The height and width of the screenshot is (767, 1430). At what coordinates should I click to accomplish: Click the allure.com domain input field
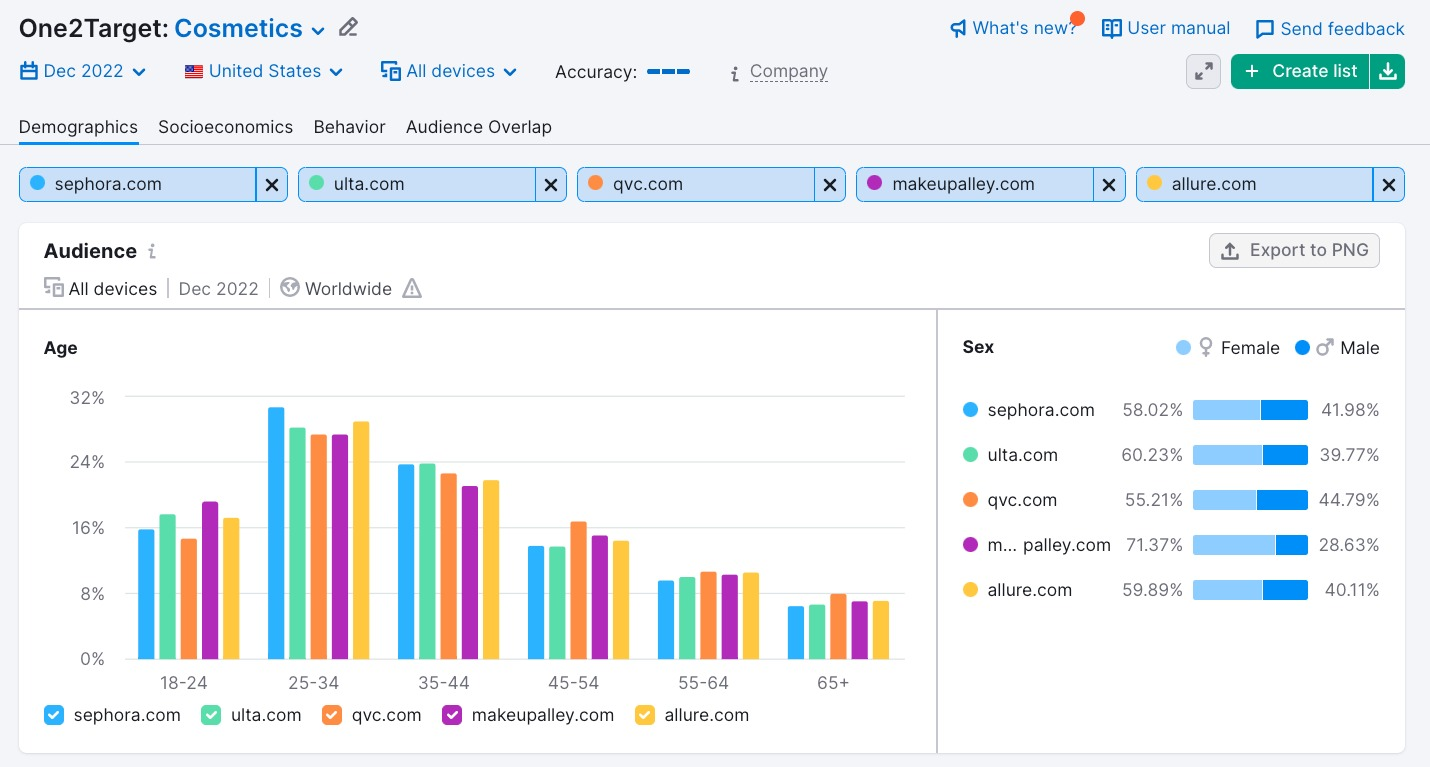click(1254, 184)
